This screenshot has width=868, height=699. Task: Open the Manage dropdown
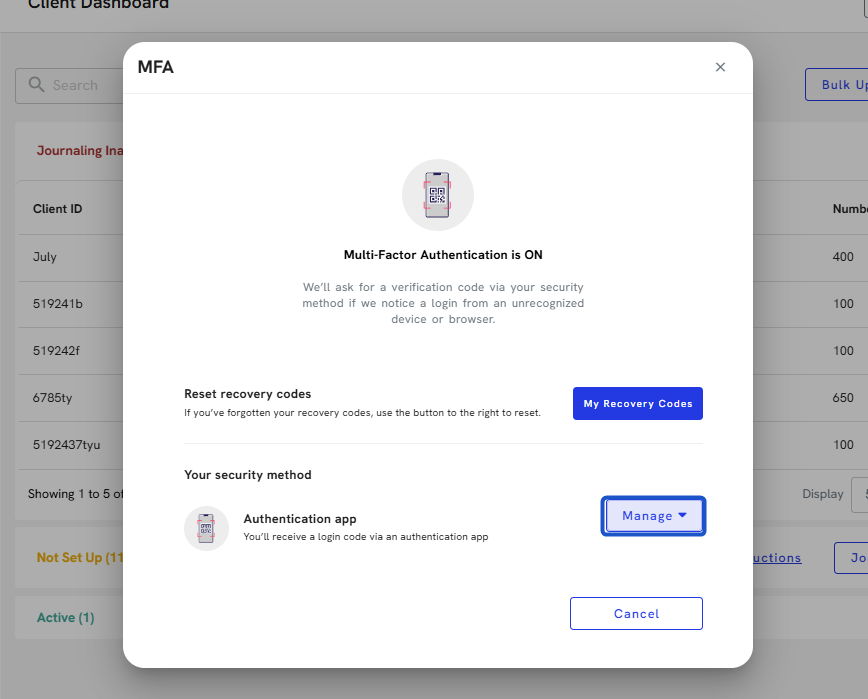click(x=654, y=516)
